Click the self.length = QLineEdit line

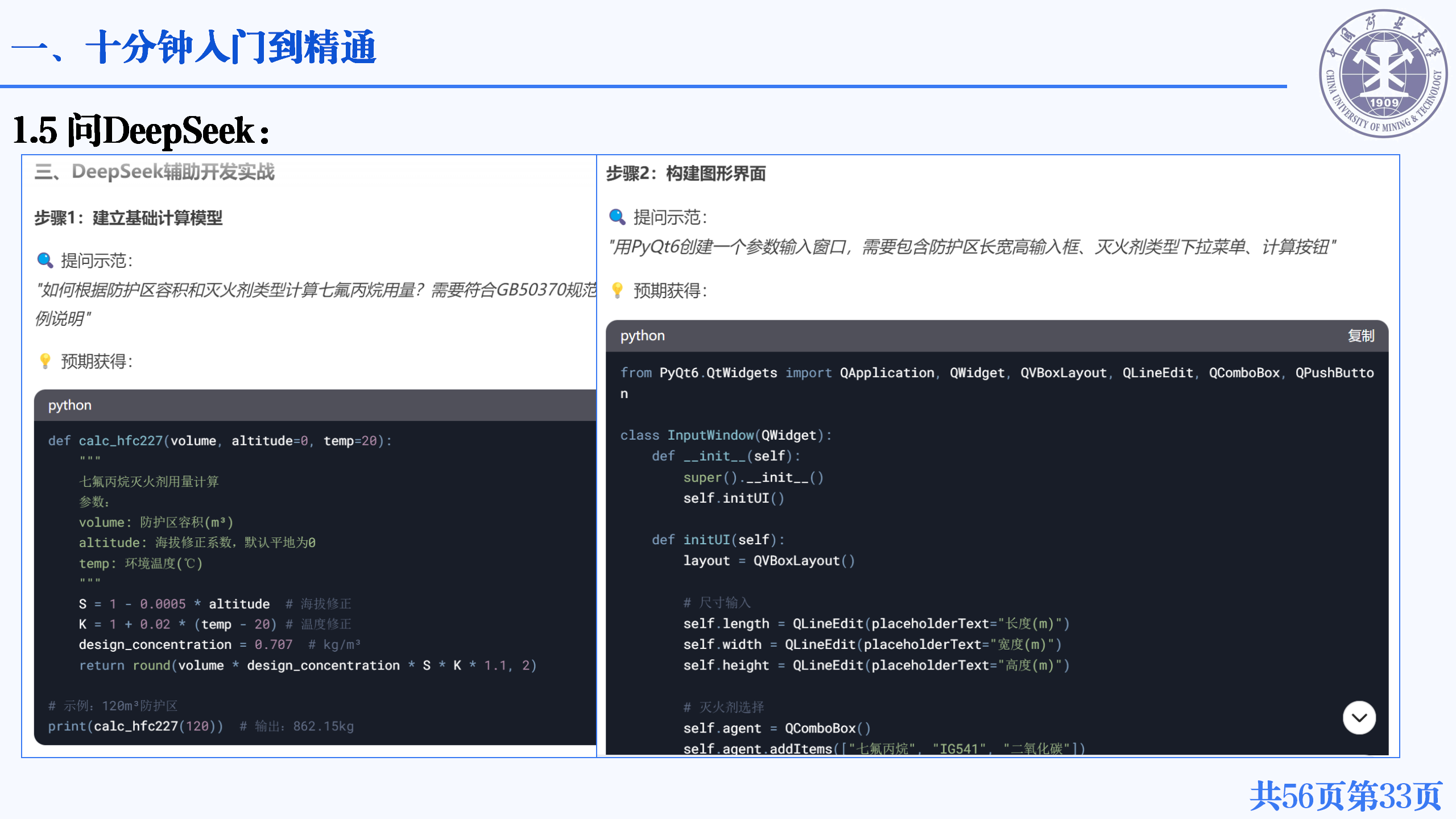pos(876,623)
